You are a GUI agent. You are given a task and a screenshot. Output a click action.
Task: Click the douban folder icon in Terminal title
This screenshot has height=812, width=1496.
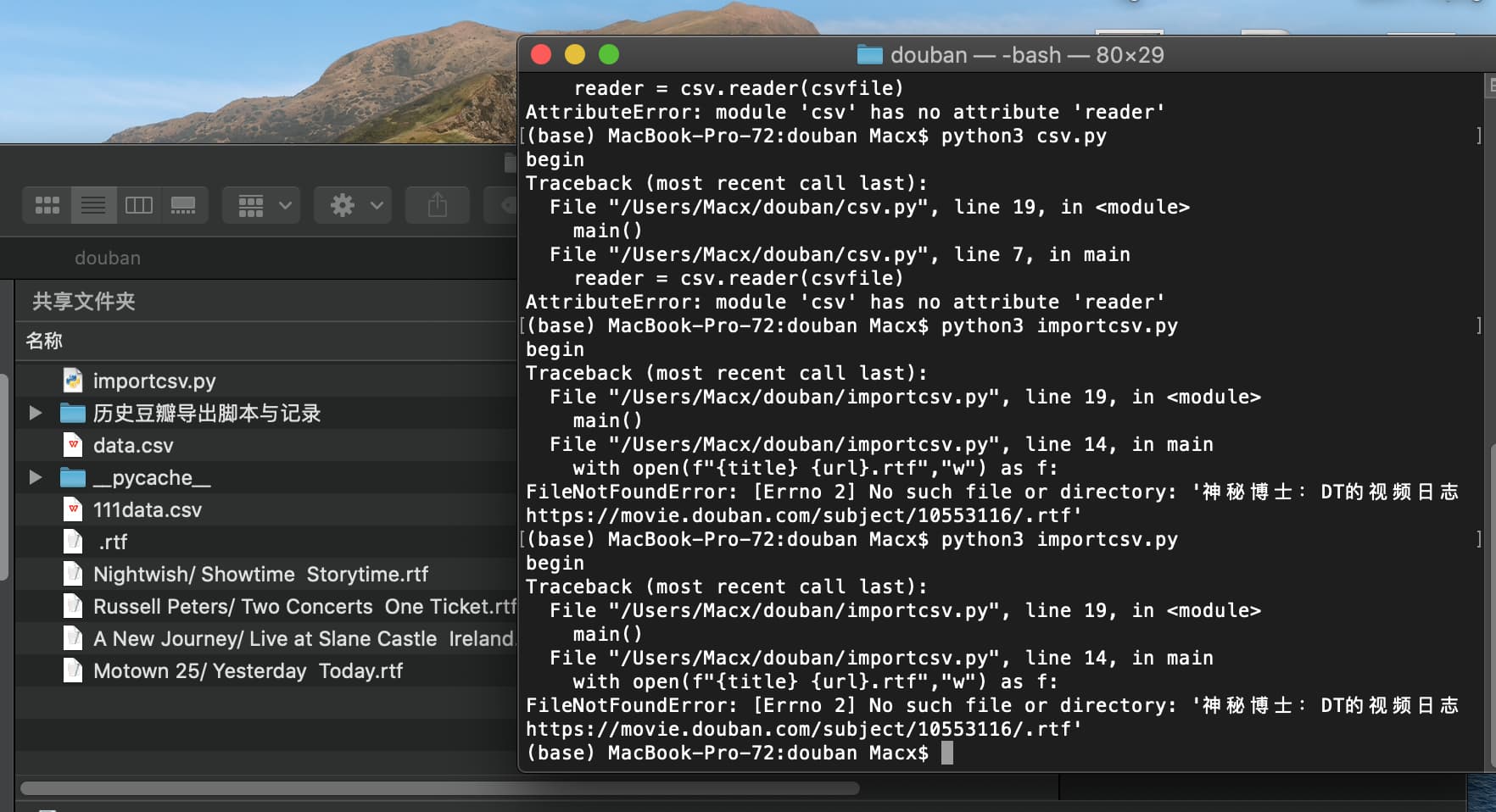(869, 55)
